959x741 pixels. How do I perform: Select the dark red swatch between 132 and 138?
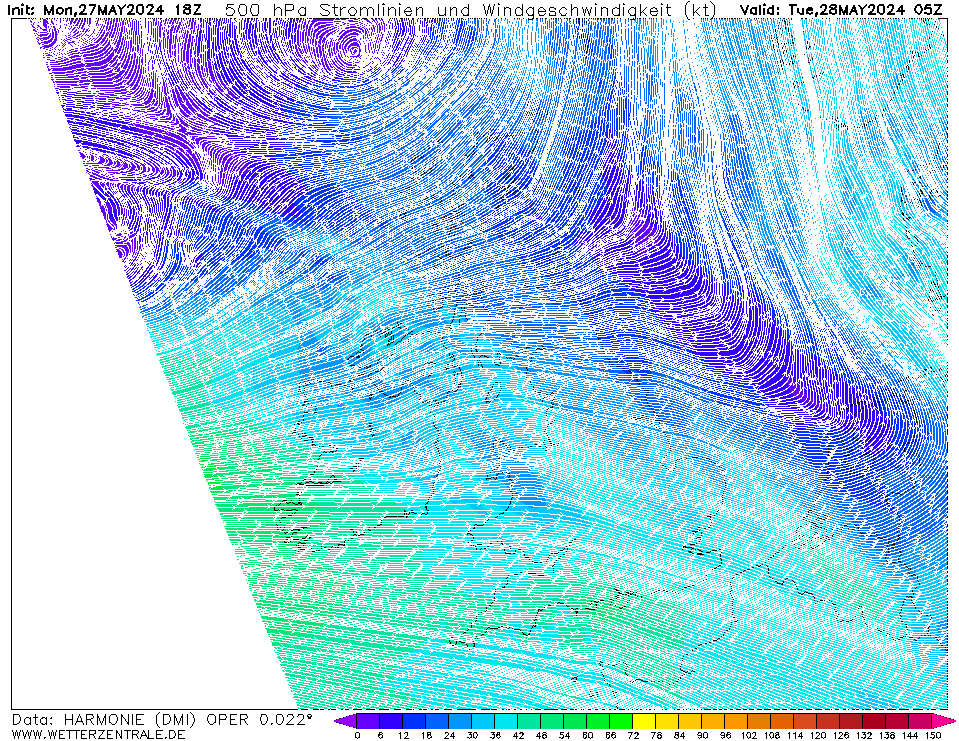875,721
